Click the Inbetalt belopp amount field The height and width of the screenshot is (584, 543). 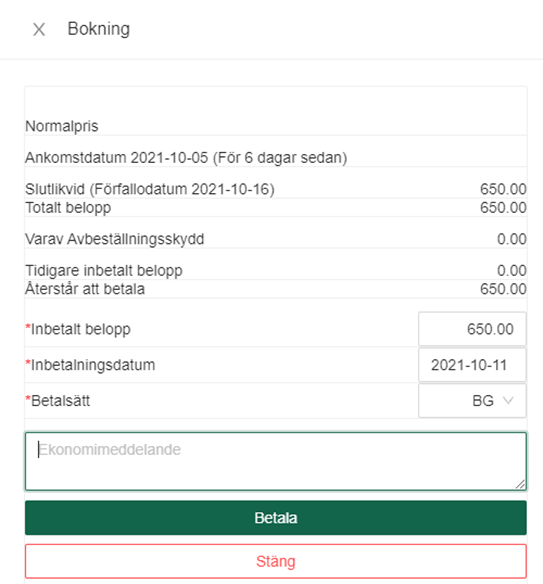click(472, 329)
